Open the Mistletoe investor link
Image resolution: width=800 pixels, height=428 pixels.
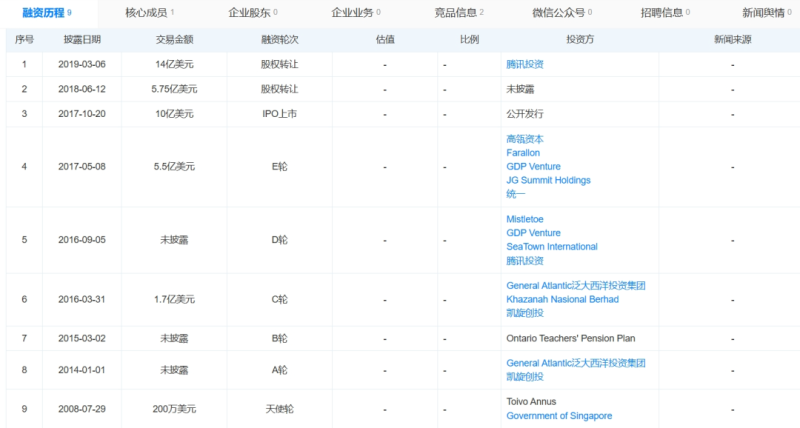[x=525, y=219]
